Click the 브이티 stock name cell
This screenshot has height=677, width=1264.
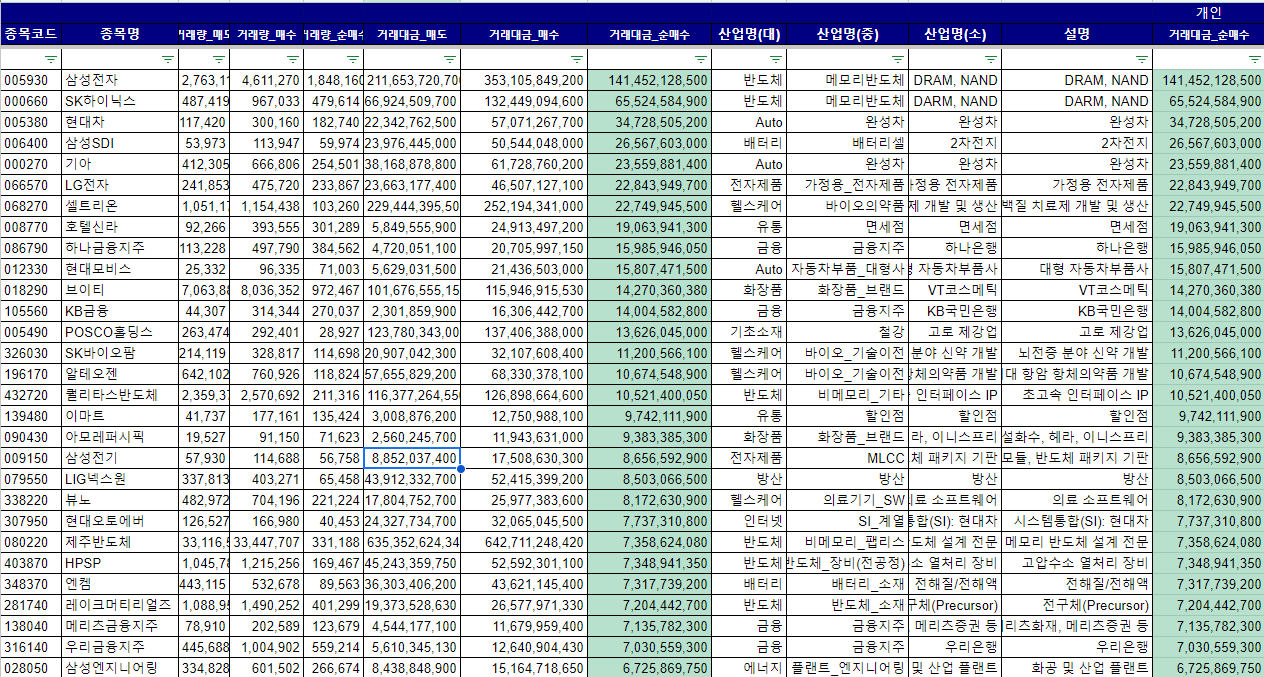click(121, 290)
